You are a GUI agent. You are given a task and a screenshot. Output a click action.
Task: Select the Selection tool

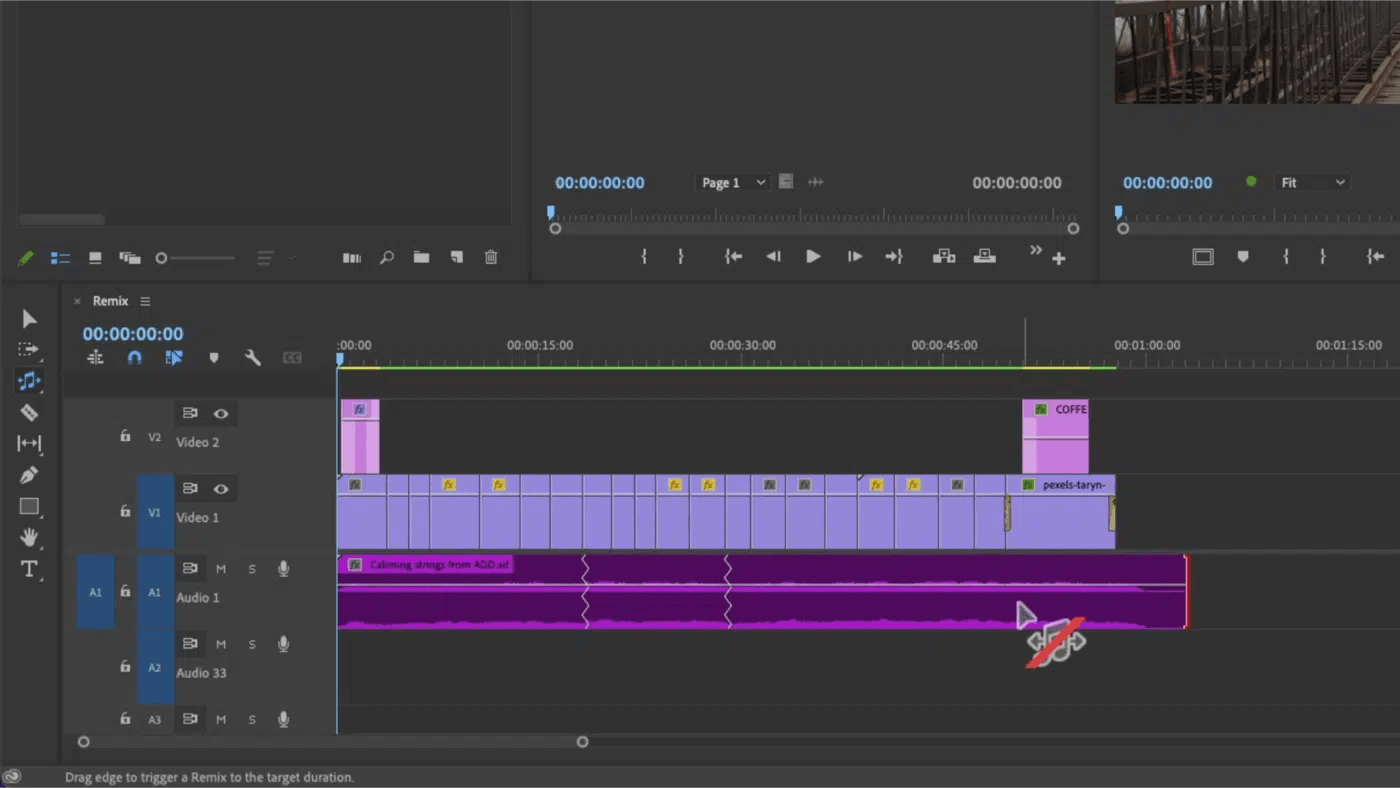coord(28,318)
